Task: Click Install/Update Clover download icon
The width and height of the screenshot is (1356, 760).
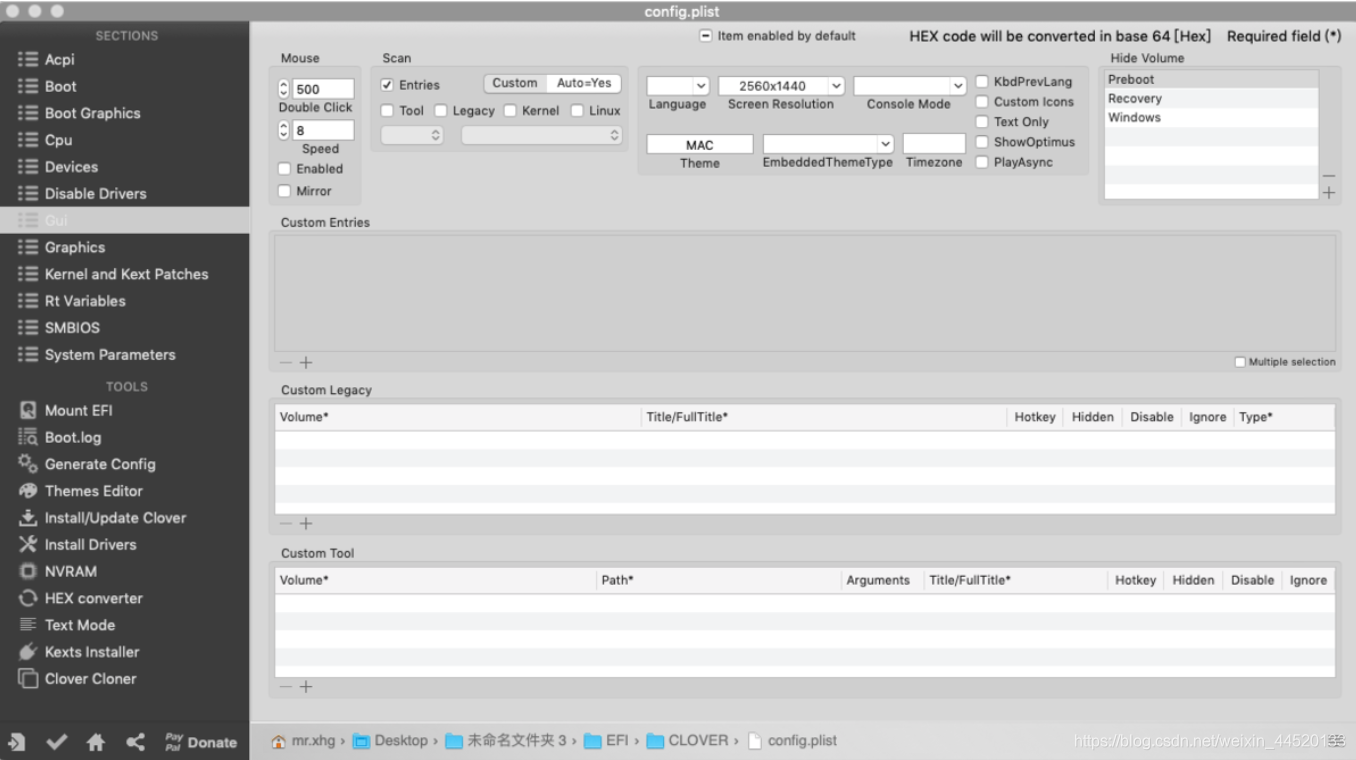Action: tap(28, 518)
